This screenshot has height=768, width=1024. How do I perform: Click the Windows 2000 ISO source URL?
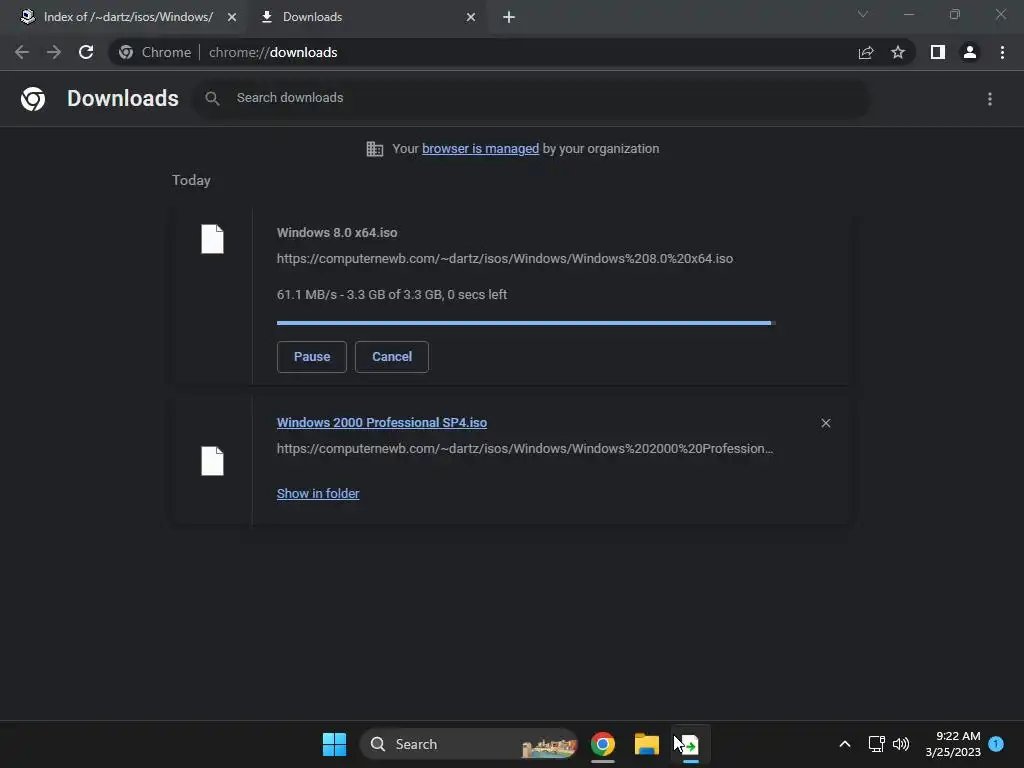tap(524, 449)
